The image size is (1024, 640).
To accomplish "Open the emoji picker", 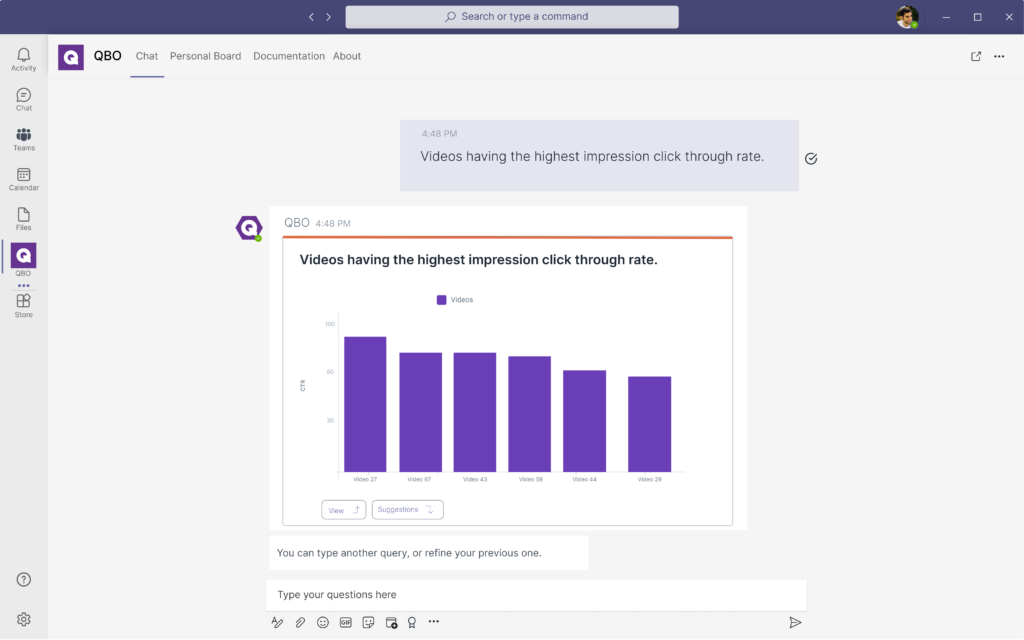I will coord(323,622).
